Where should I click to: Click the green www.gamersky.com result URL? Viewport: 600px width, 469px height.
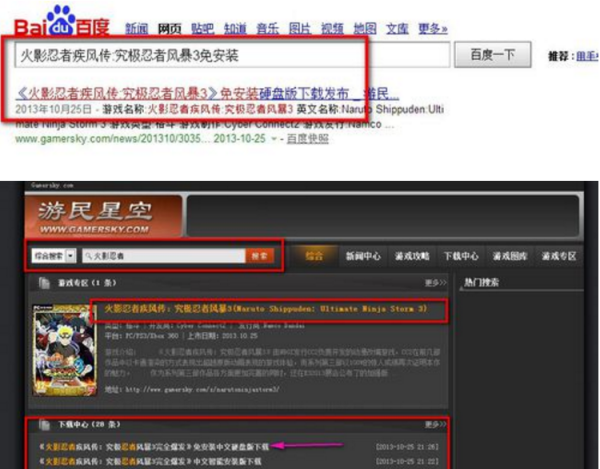pyautogui.click(x=113, y=138)
